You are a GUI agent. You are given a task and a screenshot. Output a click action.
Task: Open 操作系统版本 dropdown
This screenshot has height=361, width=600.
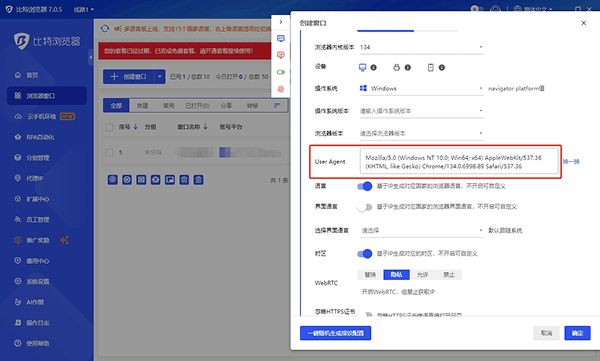click(x=421, y=111)
